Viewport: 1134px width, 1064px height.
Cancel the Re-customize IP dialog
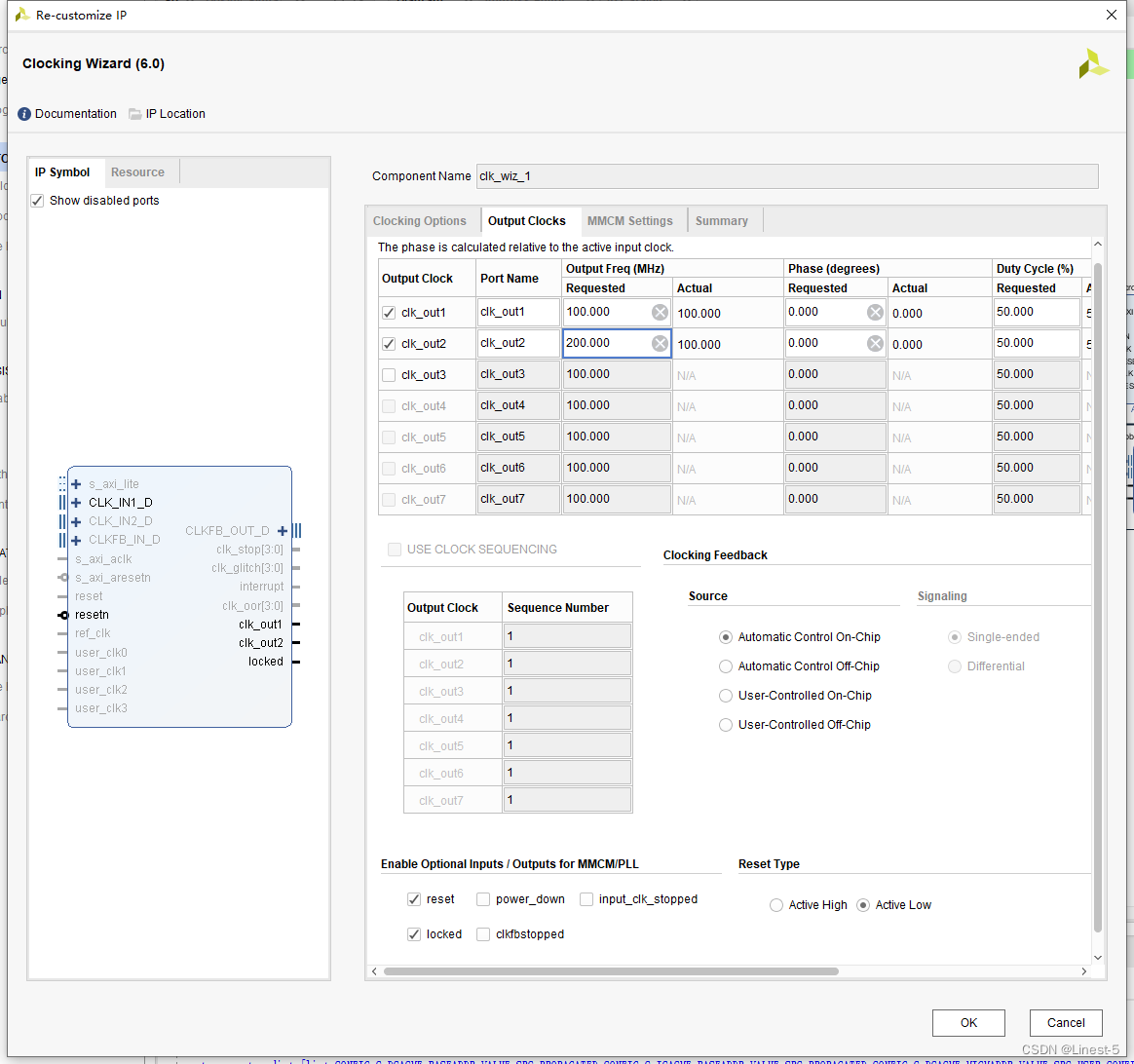coord(1065,1022)
